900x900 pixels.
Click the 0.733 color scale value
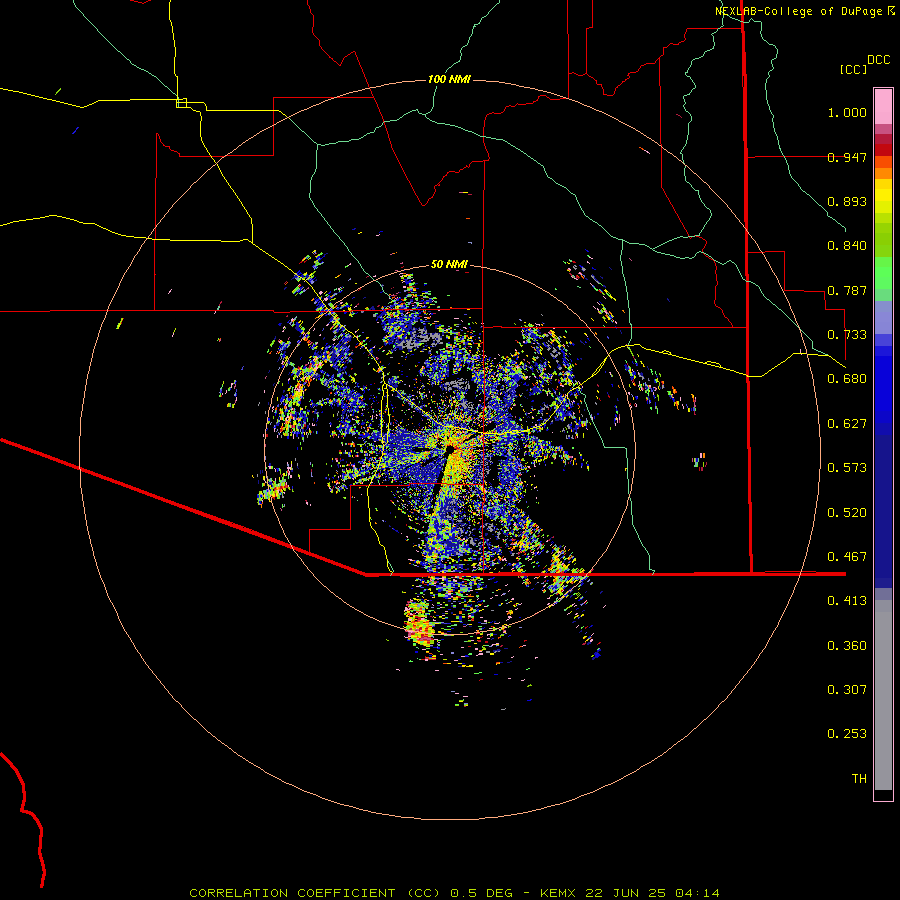coord(847,335)
